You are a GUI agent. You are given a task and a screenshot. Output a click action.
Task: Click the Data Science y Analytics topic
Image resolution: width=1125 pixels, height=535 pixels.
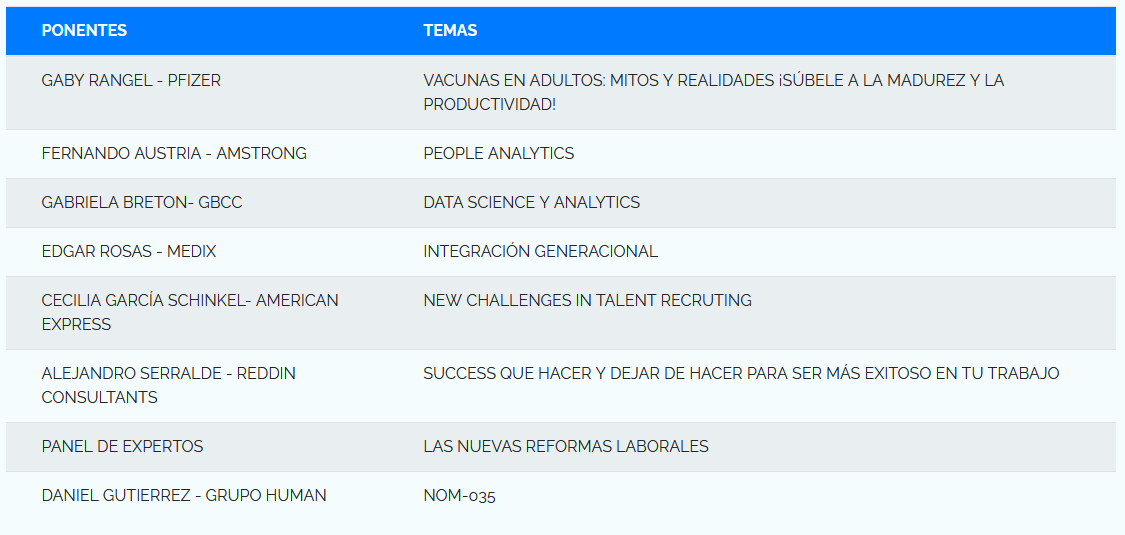pyautogui.click(x=531, y=202)
